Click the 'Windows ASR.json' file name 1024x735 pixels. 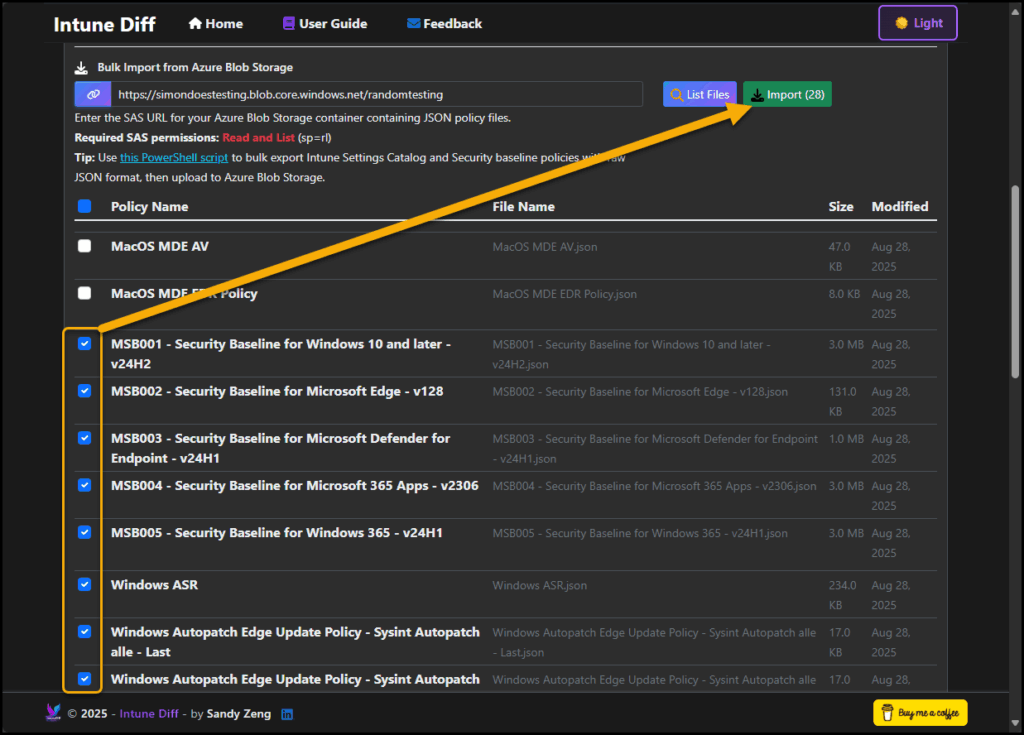click(x=540, y=585)
